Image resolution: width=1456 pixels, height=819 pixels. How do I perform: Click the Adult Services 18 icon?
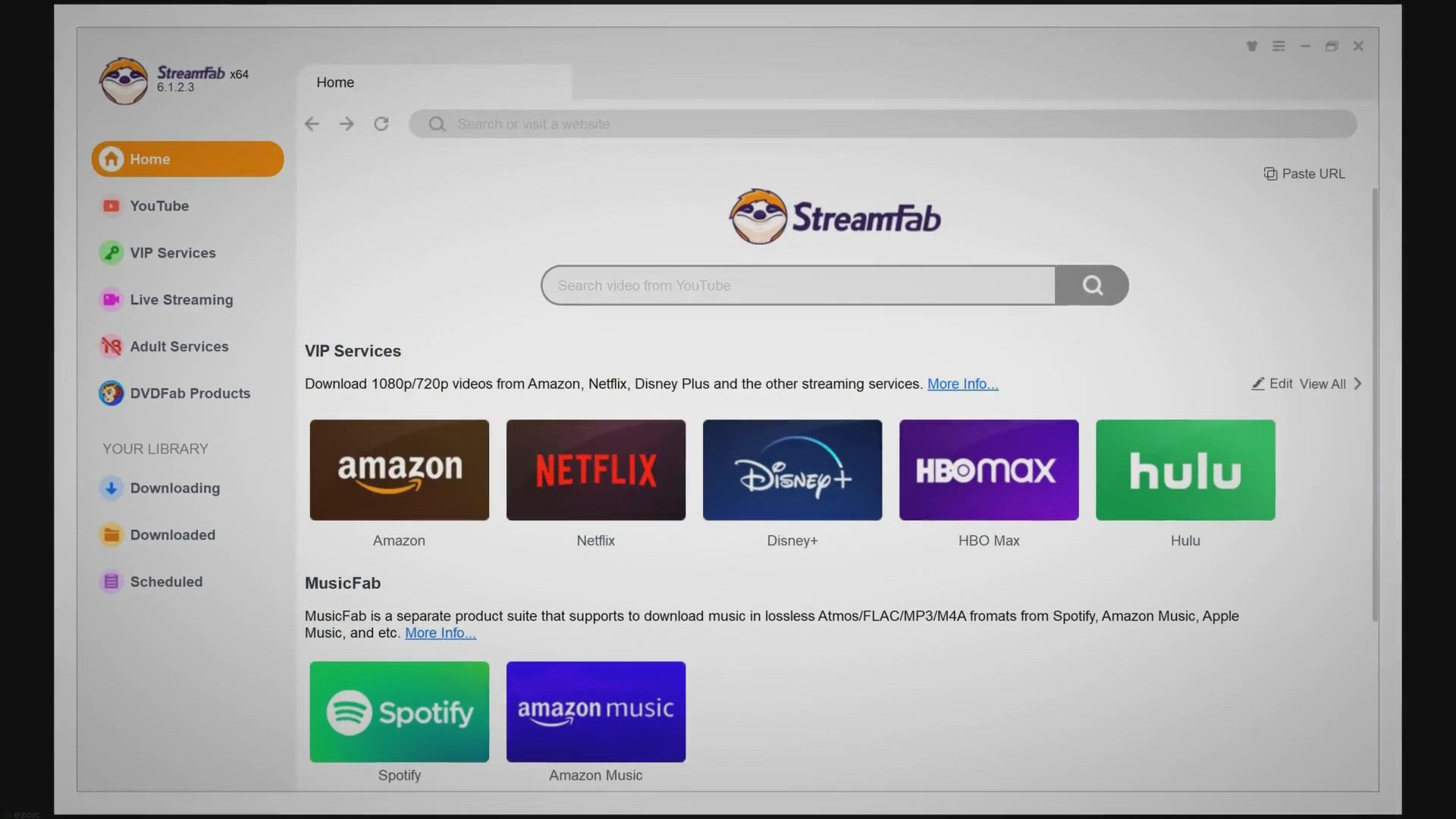coord(111,347)
